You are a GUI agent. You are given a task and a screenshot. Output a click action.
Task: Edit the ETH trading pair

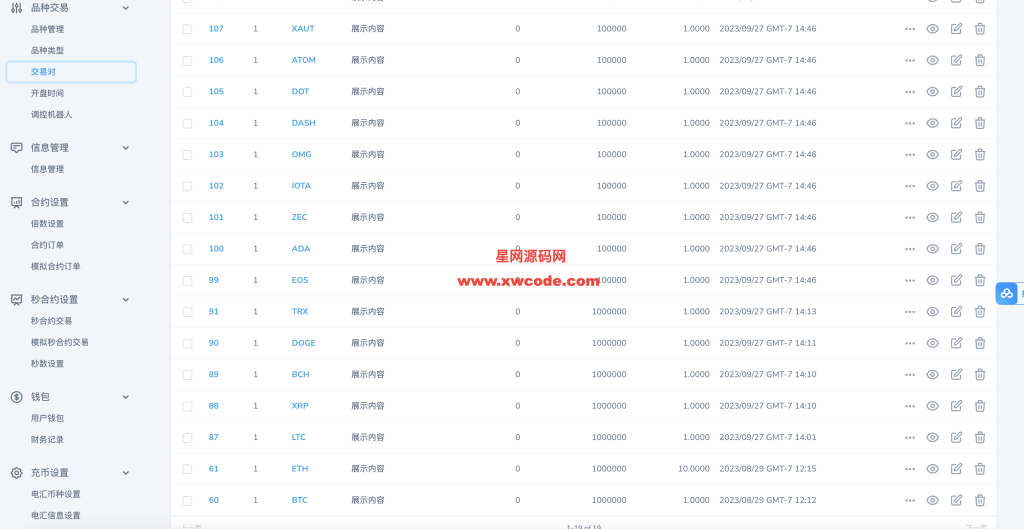pyautogui.click(x=956, y=469)
